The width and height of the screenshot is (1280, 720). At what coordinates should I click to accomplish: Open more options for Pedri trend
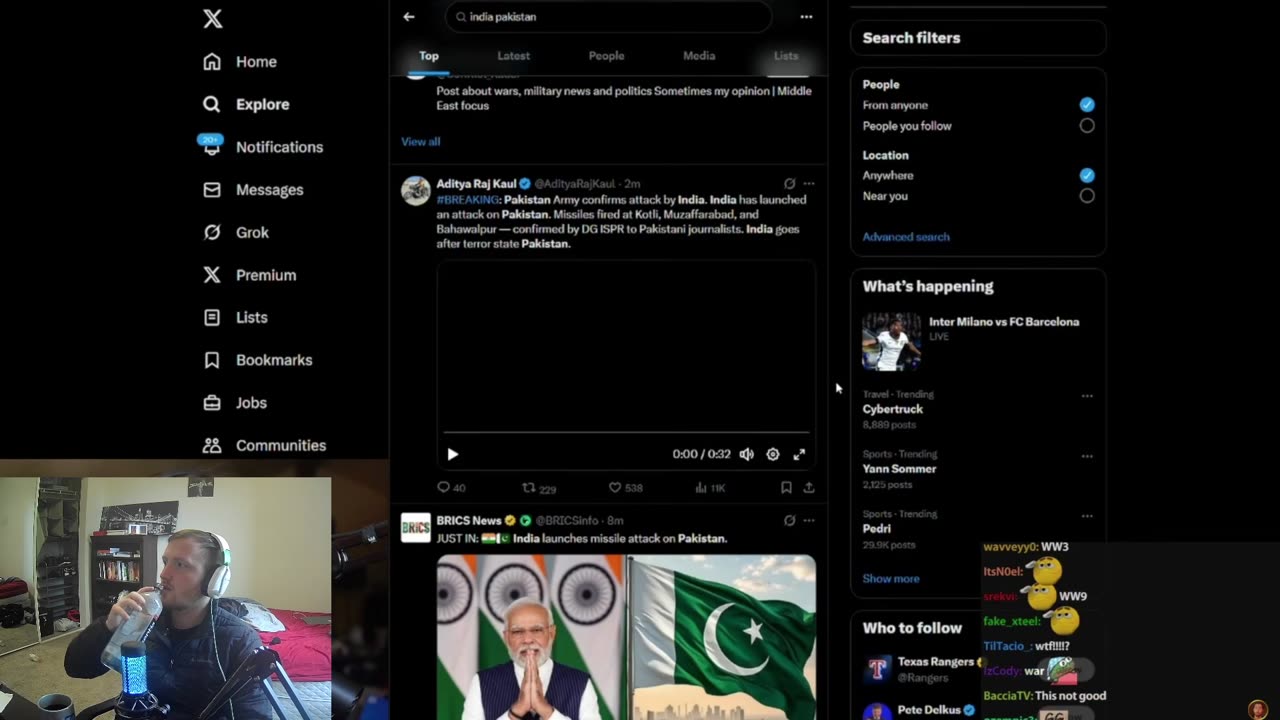1087,516
